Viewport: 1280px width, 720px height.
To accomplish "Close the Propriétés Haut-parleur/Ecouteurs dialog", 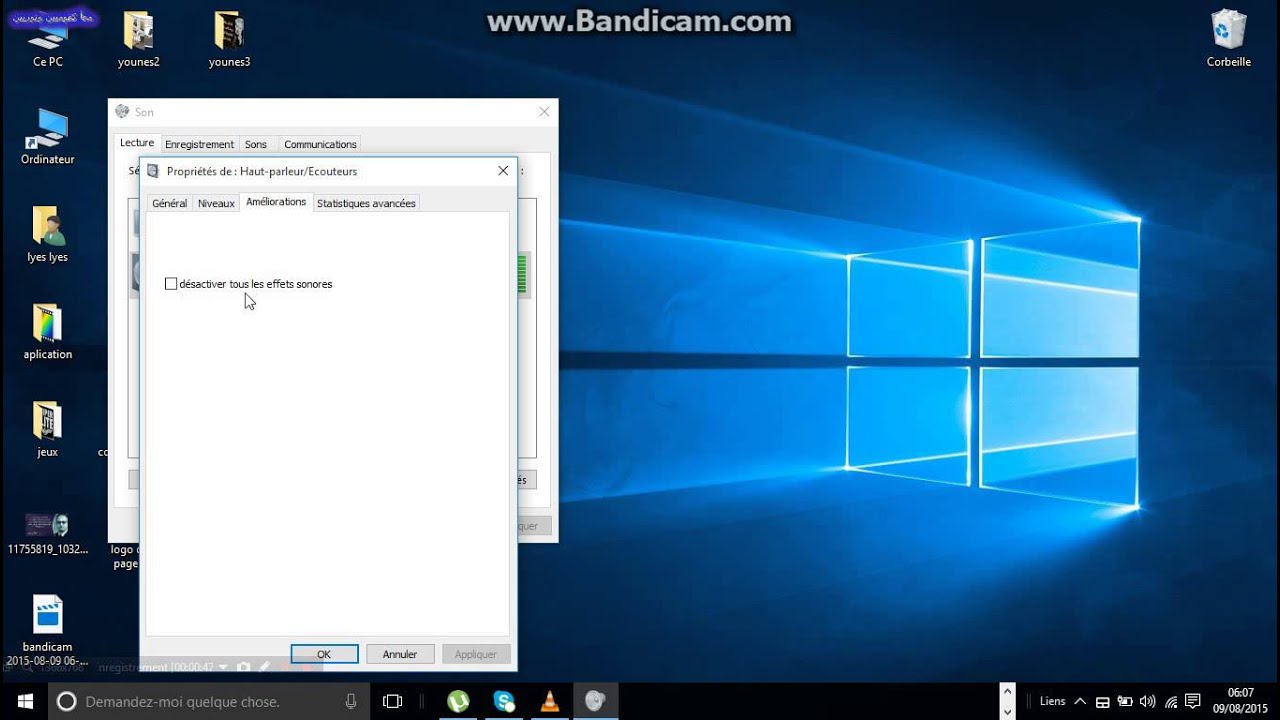I will (x=503, y=171).
